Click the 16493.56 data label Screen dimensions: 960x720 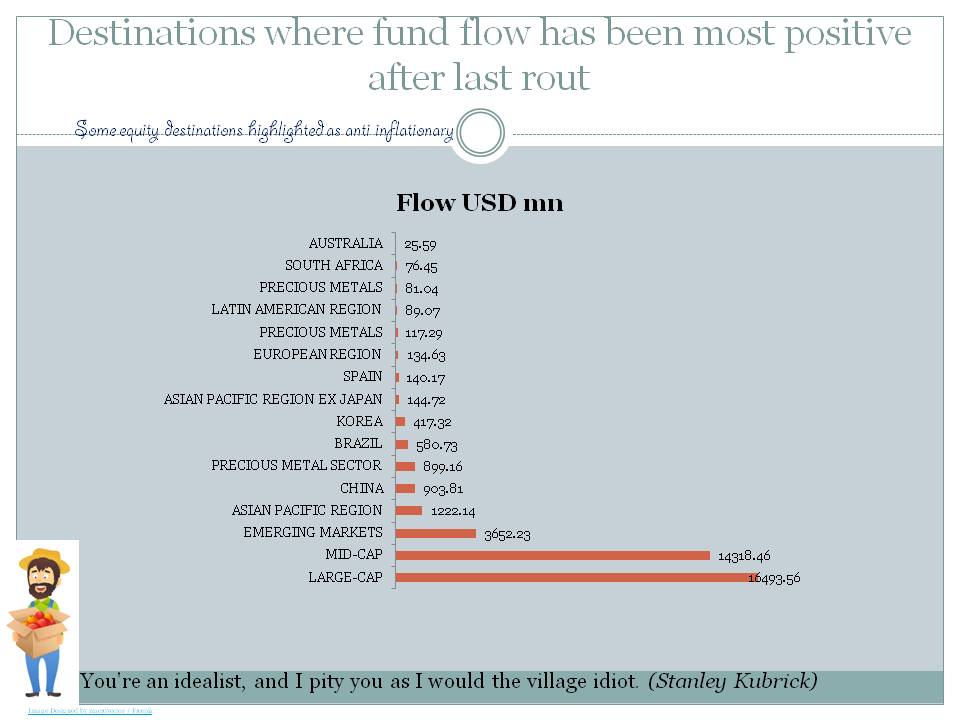pyautogui.click(x=774, y=578)
